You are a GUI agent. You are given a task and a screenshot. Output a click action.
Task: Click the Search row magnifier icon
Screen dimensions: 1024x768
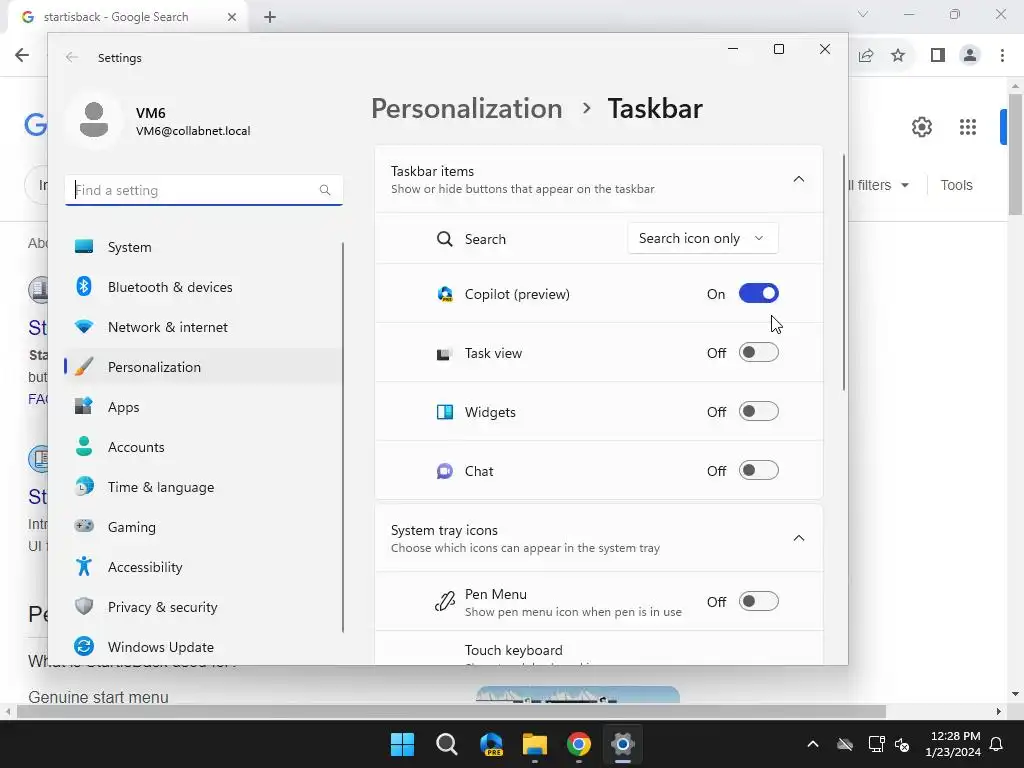click(x=445, y=239)
